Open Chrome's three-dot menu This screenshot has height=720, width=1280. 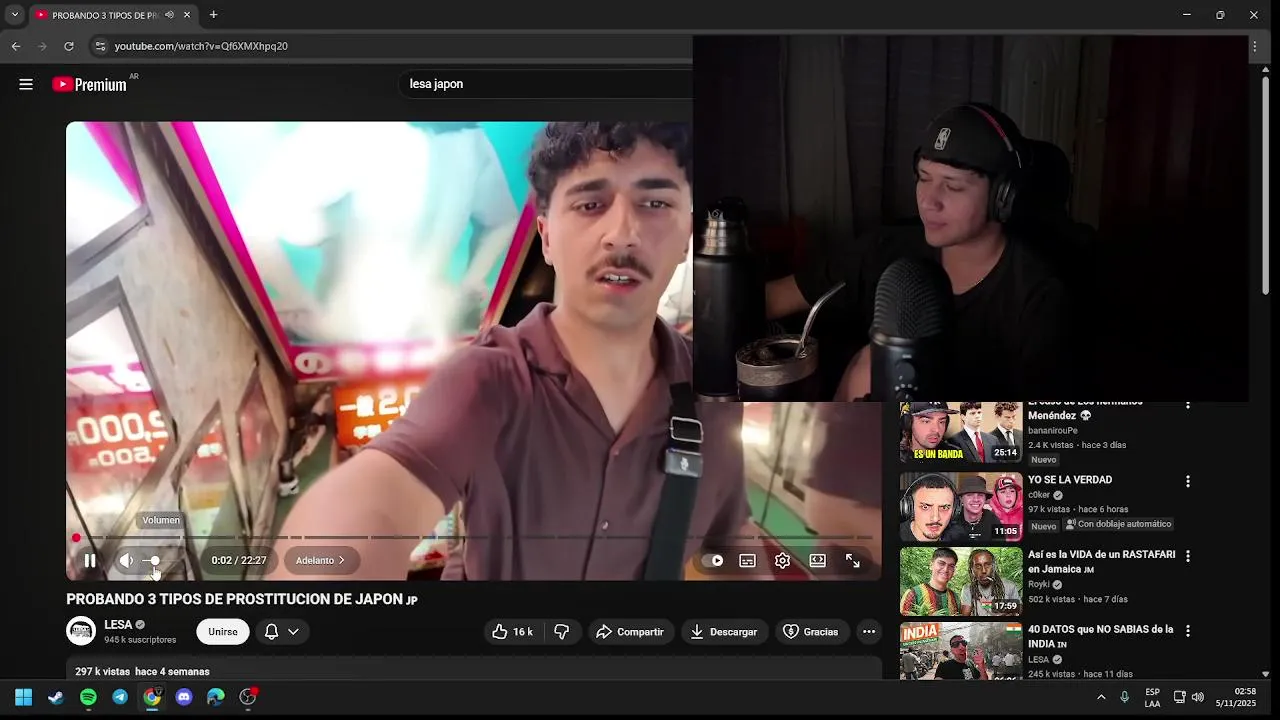(x=1254, y=46)
